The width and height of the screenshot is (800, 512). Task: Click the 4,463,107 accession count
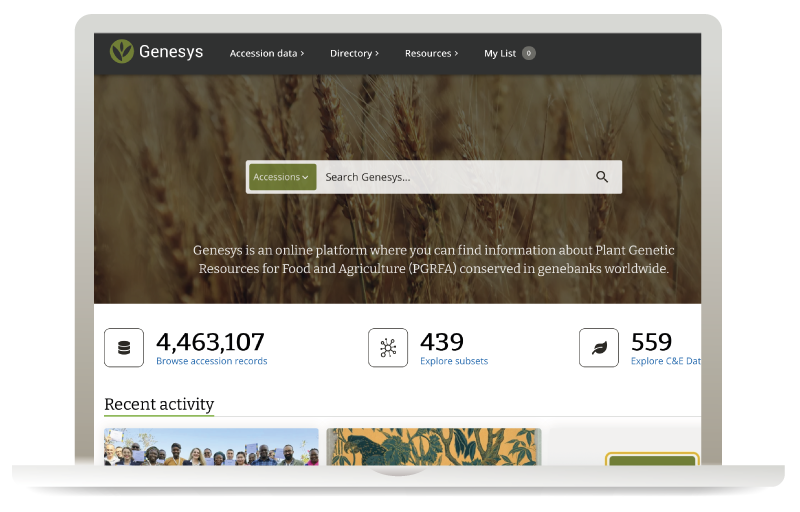tap(210, 341)
